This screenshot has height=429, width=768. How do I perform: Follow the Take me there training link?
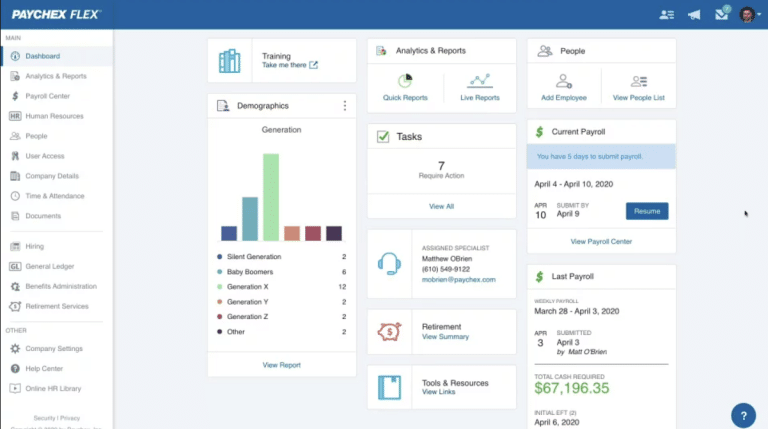pos(289,65)
